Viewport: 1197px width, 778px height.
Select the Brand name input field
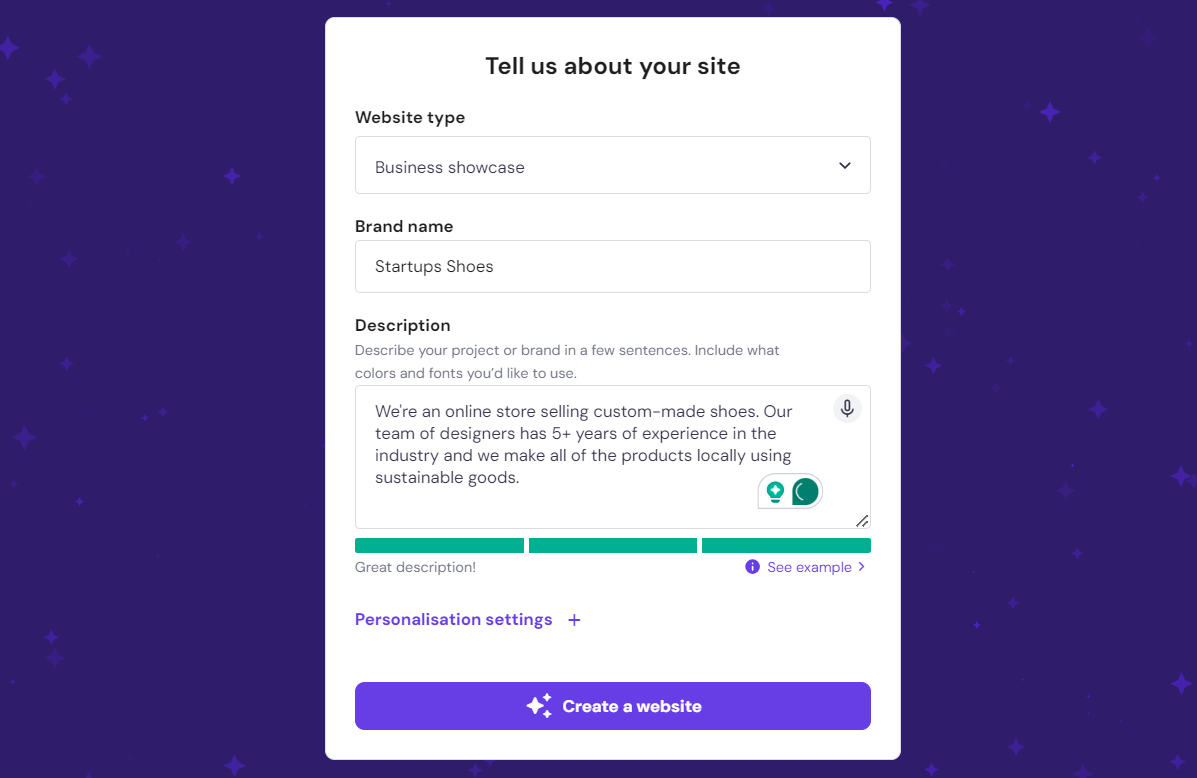[x=612, y=266]
